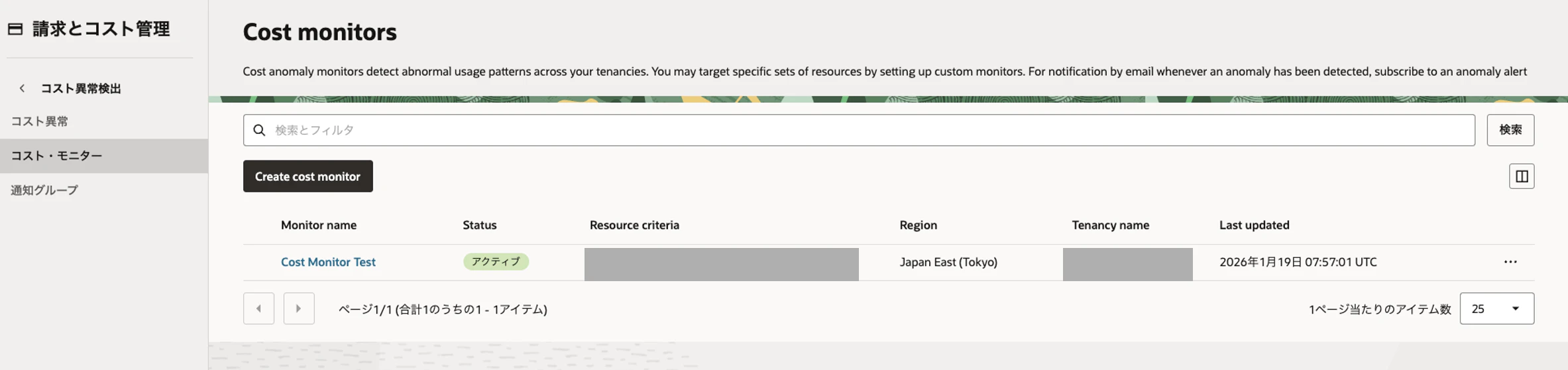Click the Create cost monitor button
Screen dimensions: 1568x370
pyautogui.click(x=308, y=176)
